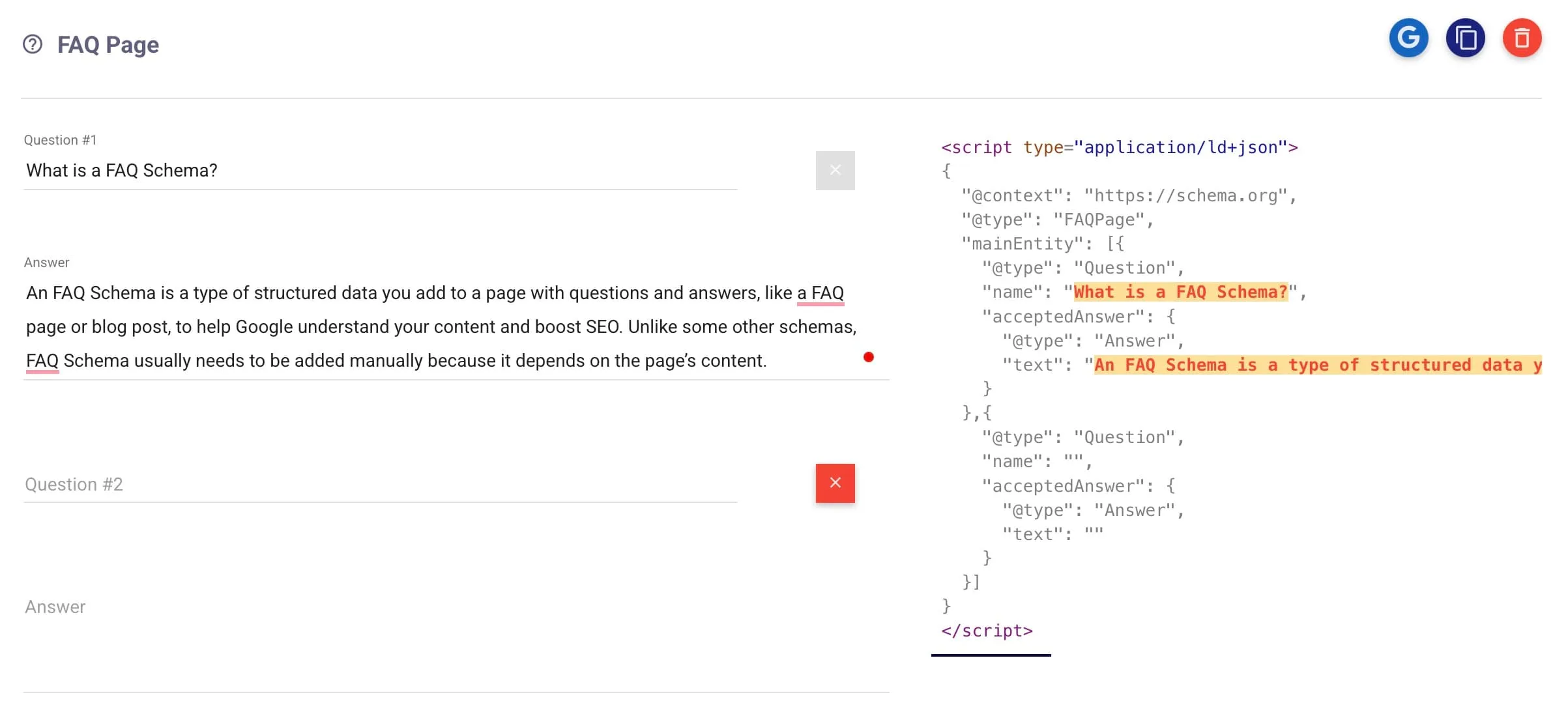The image size is (1568, 714).
Task: Copy the generated markup with the copy icon
Action: 1465,38
